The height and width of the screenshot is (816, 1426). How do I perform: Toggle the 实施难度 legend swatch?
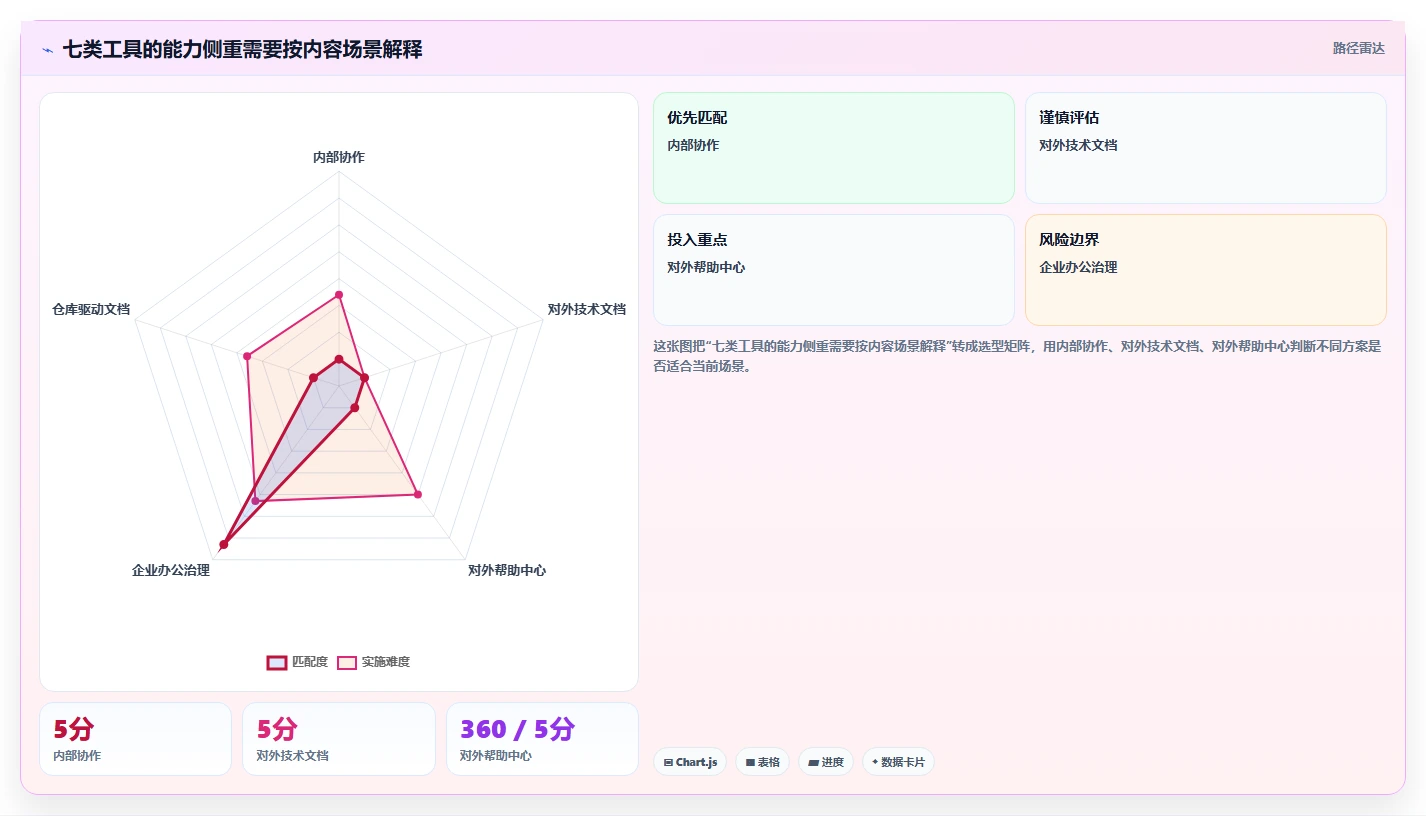click(x=347, y=662)
